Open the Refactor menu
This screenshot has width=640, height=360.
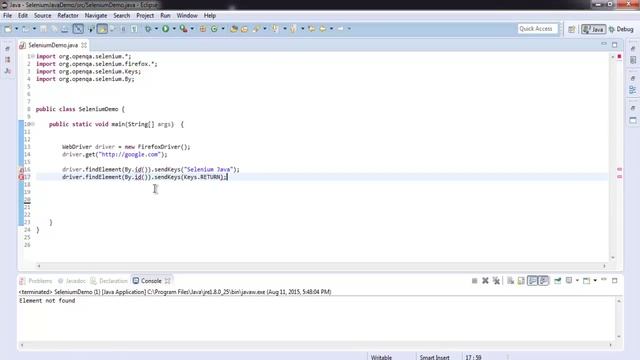click(x=68, y=16)
